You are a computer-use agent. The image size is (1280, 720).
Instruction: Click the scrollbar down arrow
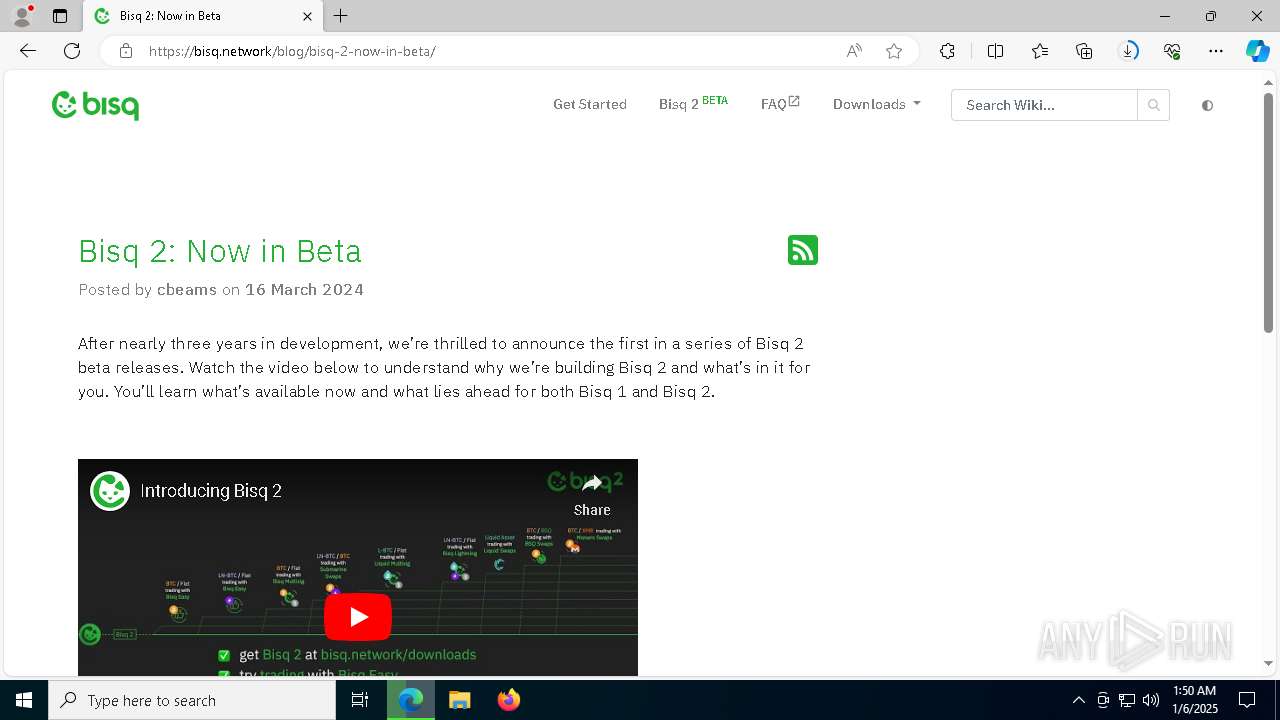[x=1268, y=663]
